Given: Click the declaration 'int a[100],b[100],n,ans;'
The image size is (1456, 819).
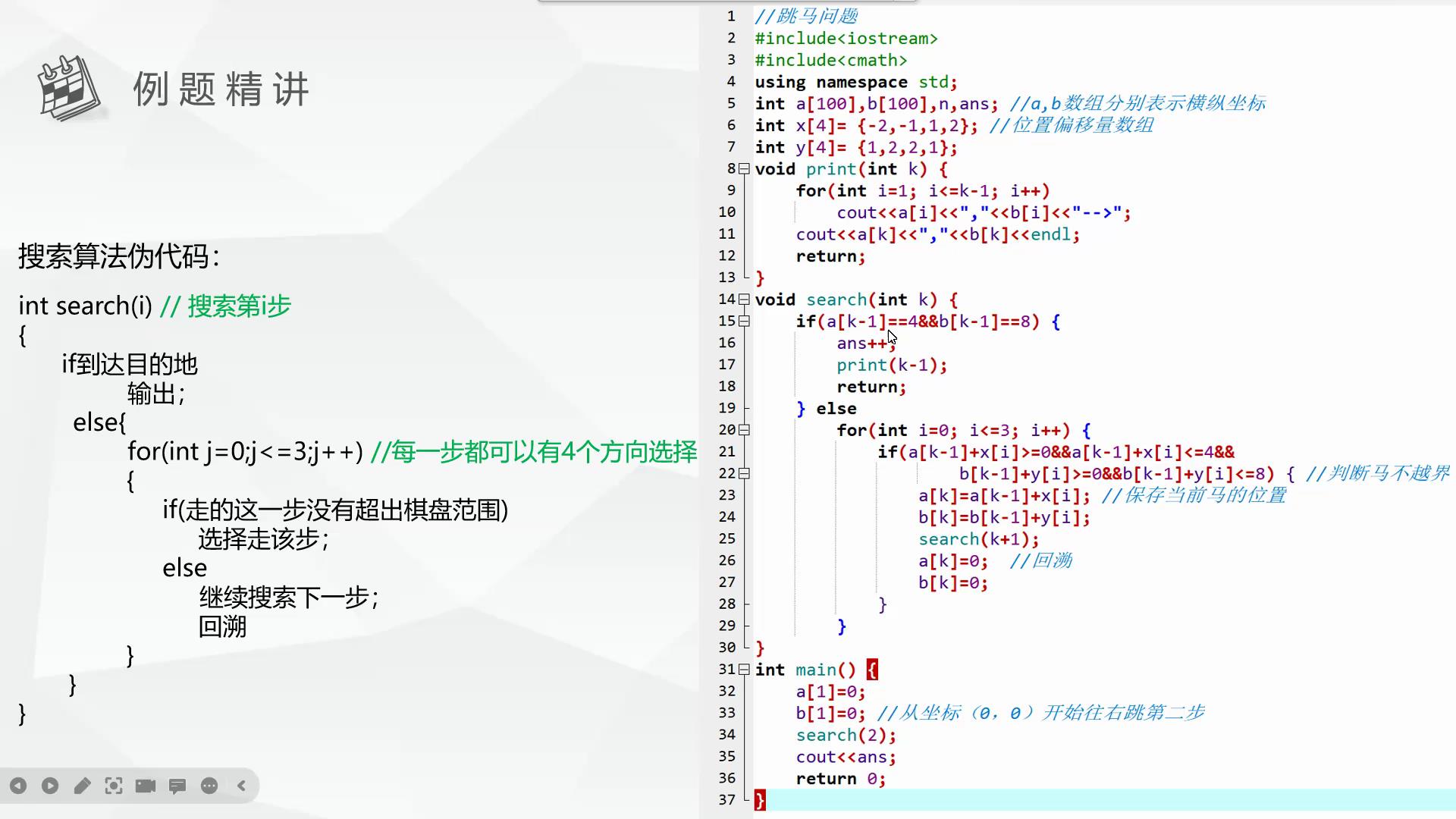Looking at the screenshot, I should coord(877,104).
